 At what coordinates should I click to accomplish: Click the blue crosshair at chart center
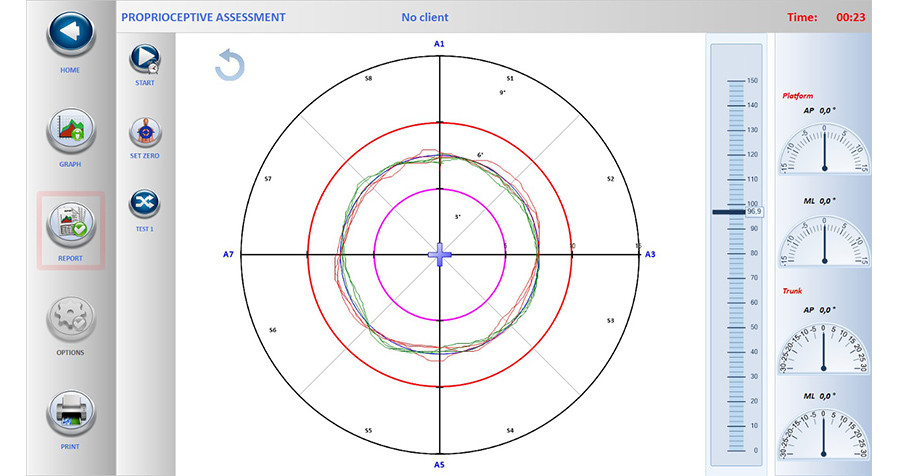(x=439, y=255)
